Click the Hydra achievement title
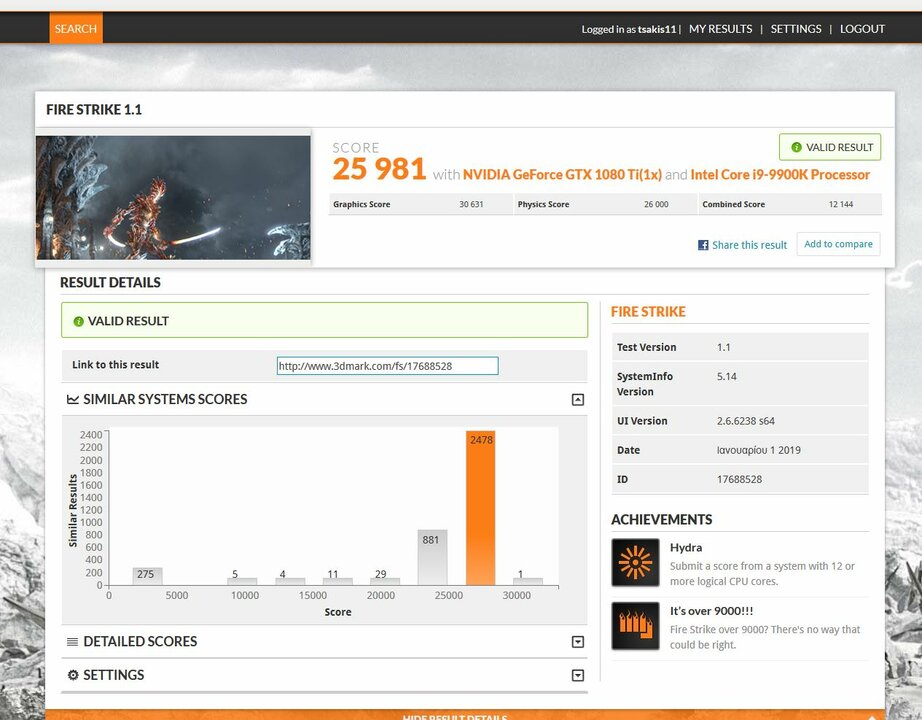The image size is (922, 720). [x=686, y=548]
